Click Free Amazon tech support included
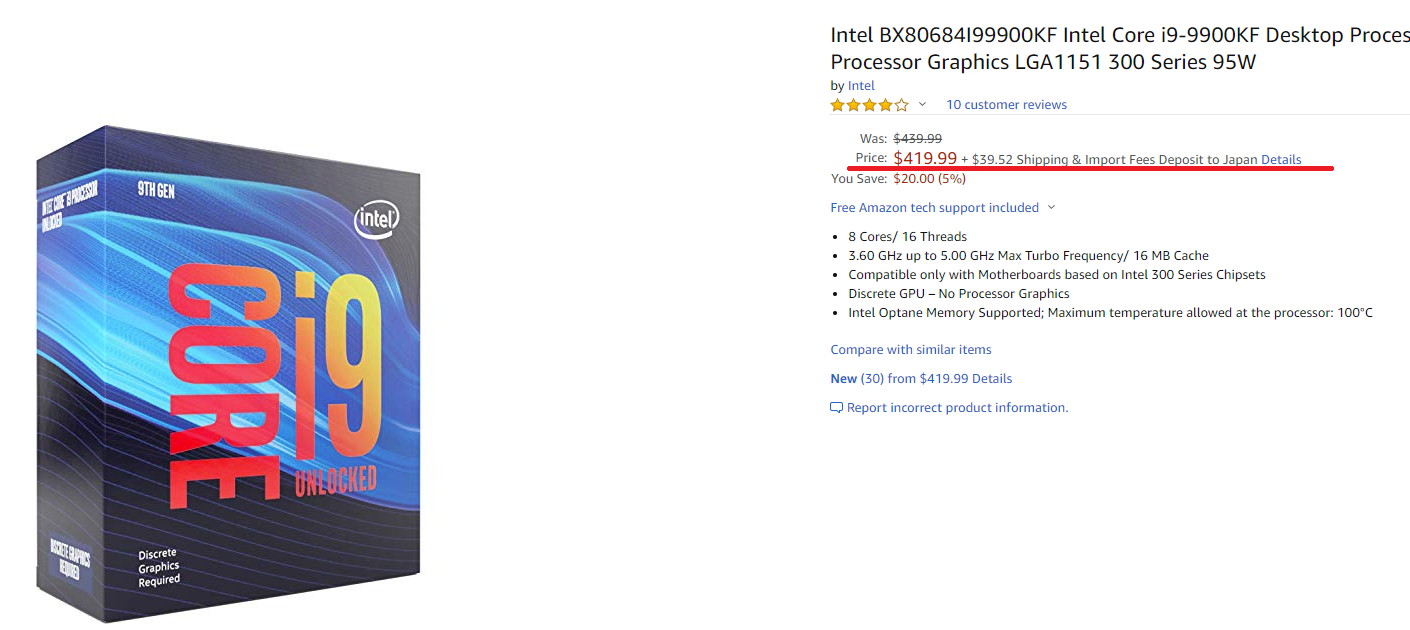The width and height of the screenshot is (1410, 630). (934, 208)
